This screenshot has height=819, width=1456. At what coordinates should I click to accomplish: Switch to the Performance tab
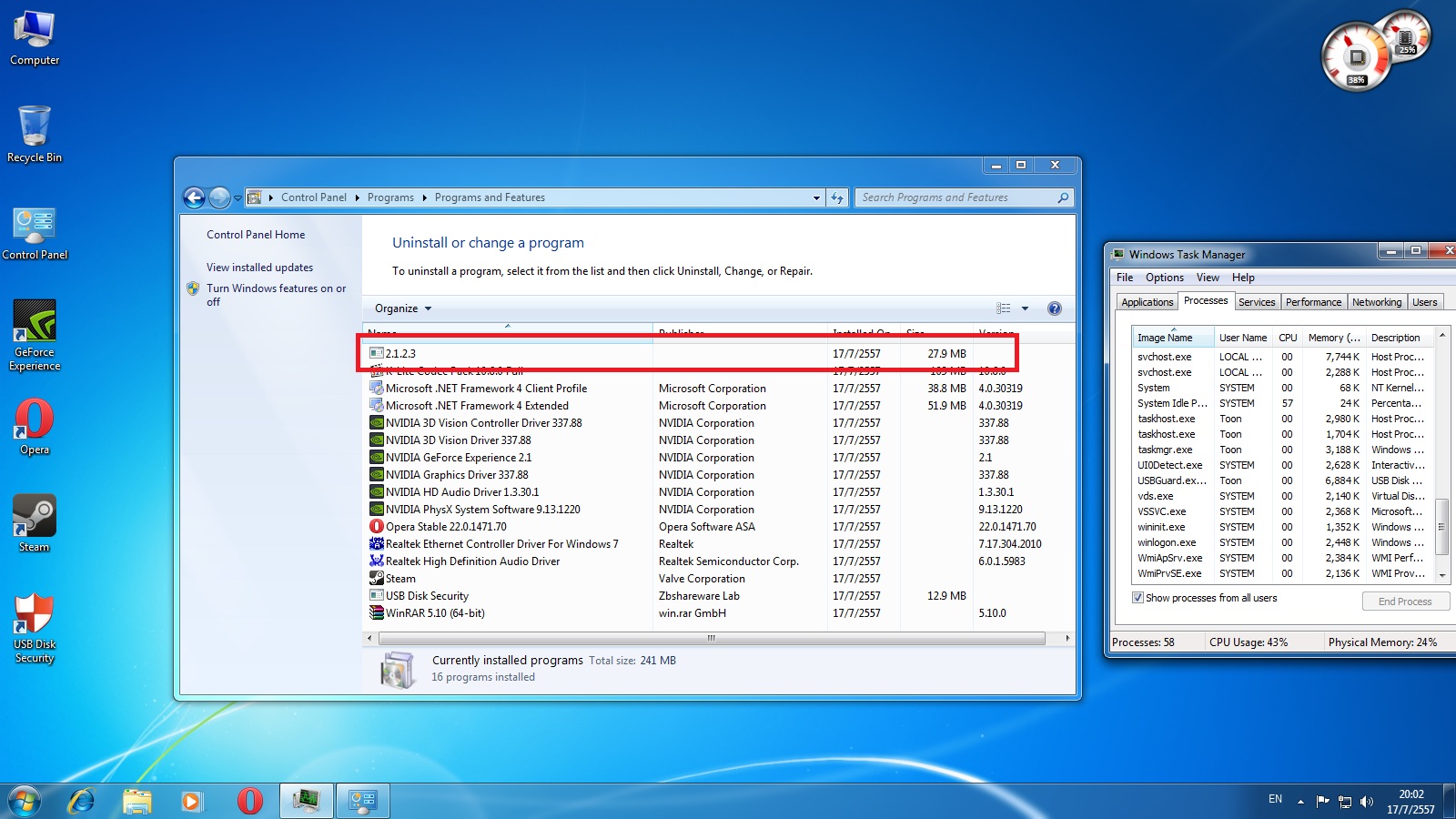click(x=1313, y=302)
